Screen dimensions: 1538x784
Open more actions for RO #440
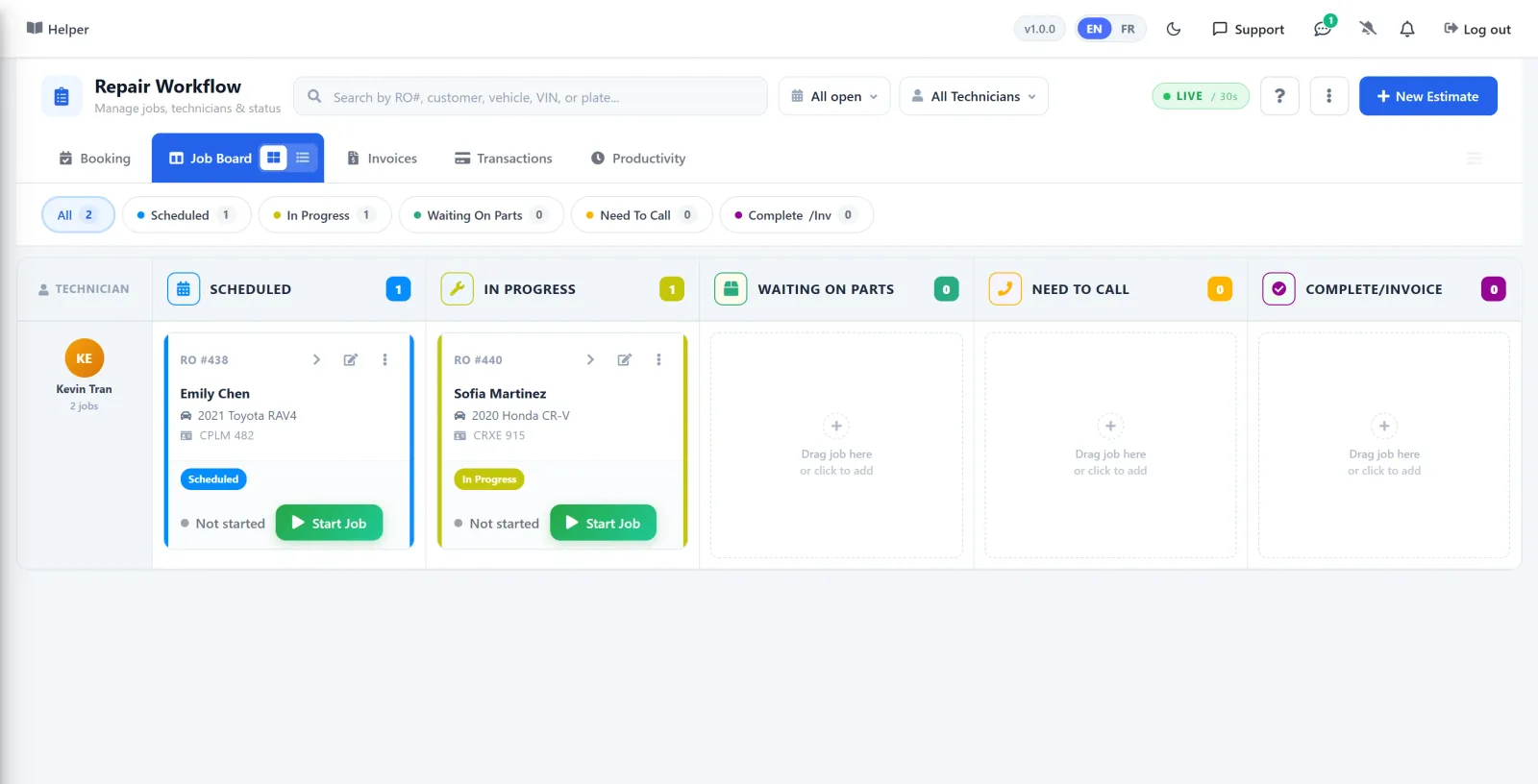coord(658,359)
